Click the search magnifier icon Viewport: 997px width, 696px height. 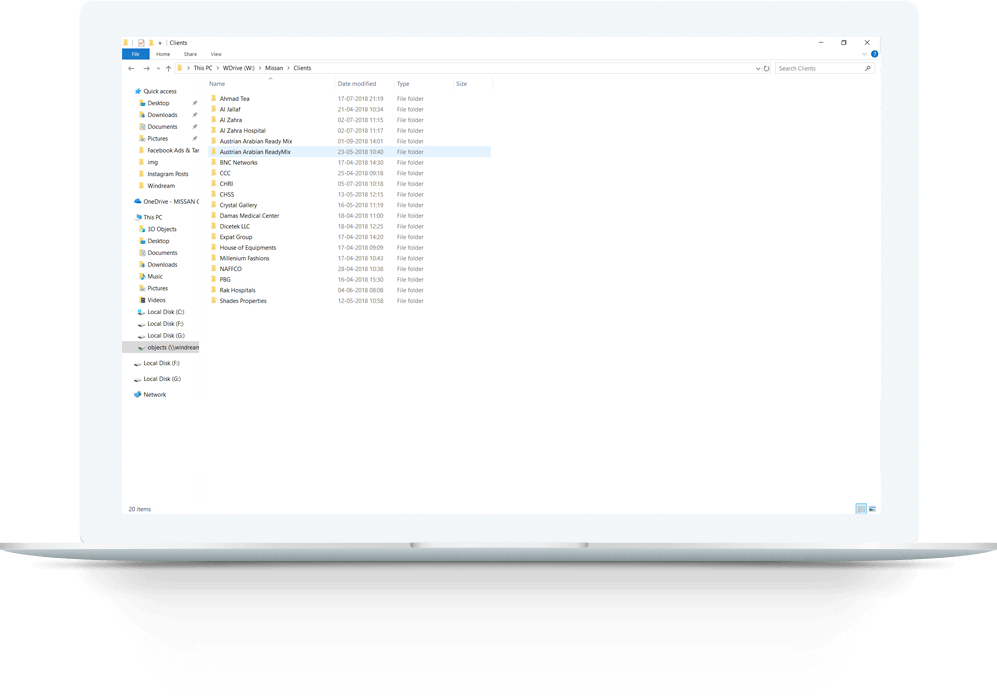coord(868,69)
